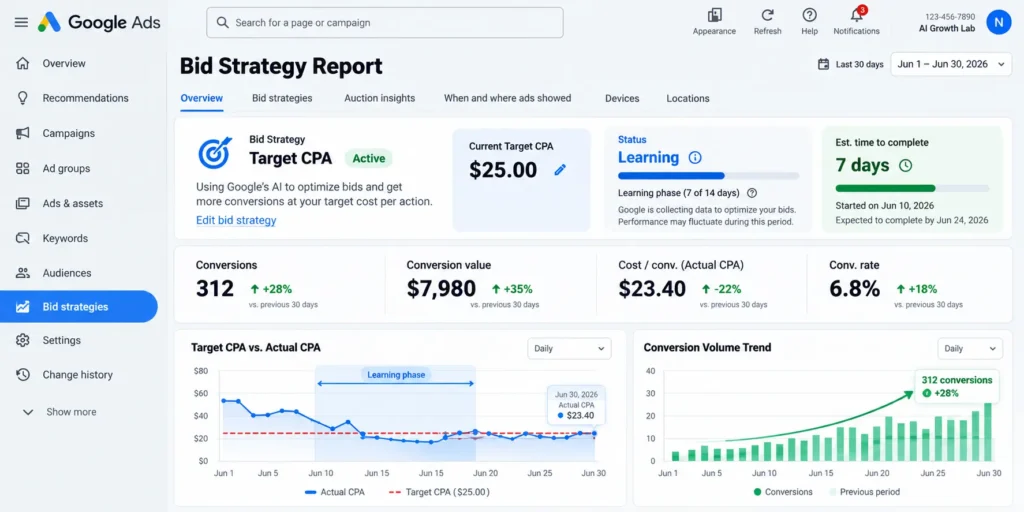Open the Appearance settings icon

coord(714,15)
